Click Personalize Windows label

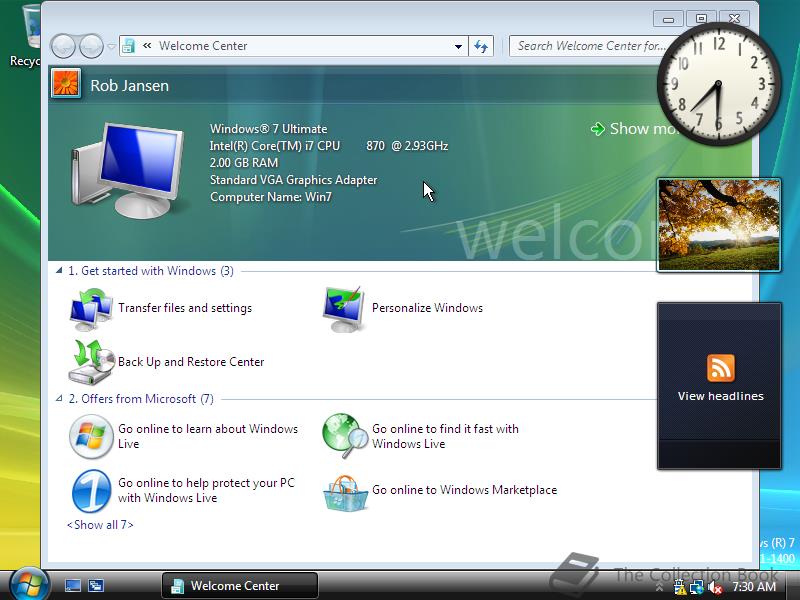click(x=427, y=308)
